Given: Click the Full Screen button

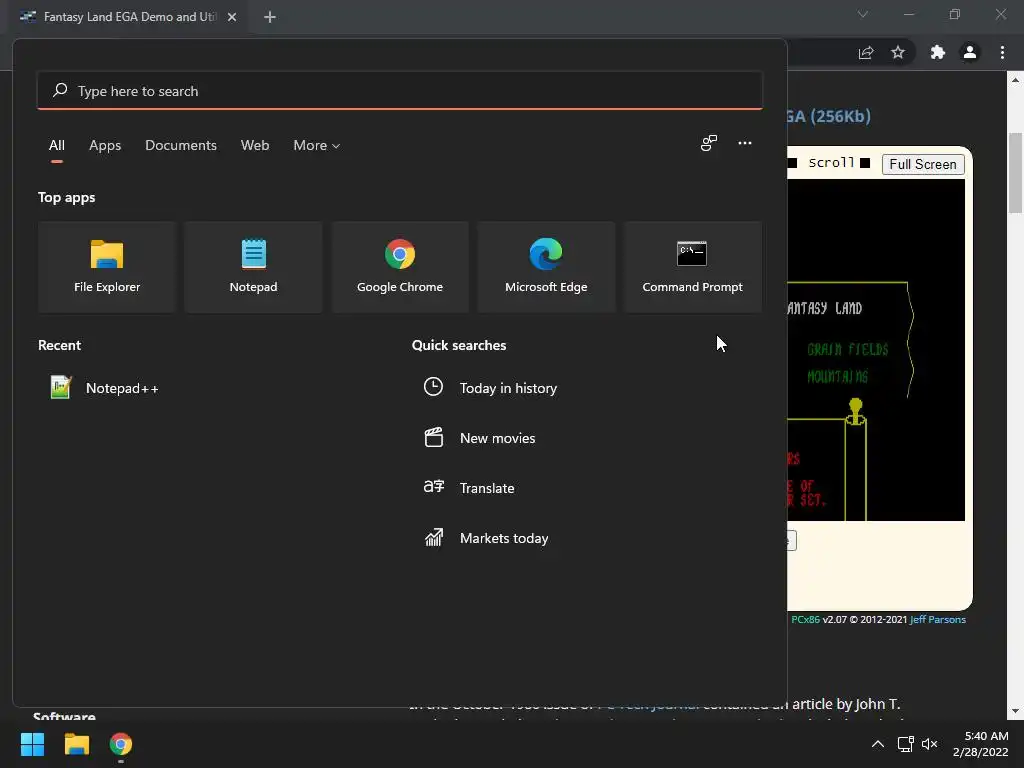Looking at the screenshot, I should 922,164.
